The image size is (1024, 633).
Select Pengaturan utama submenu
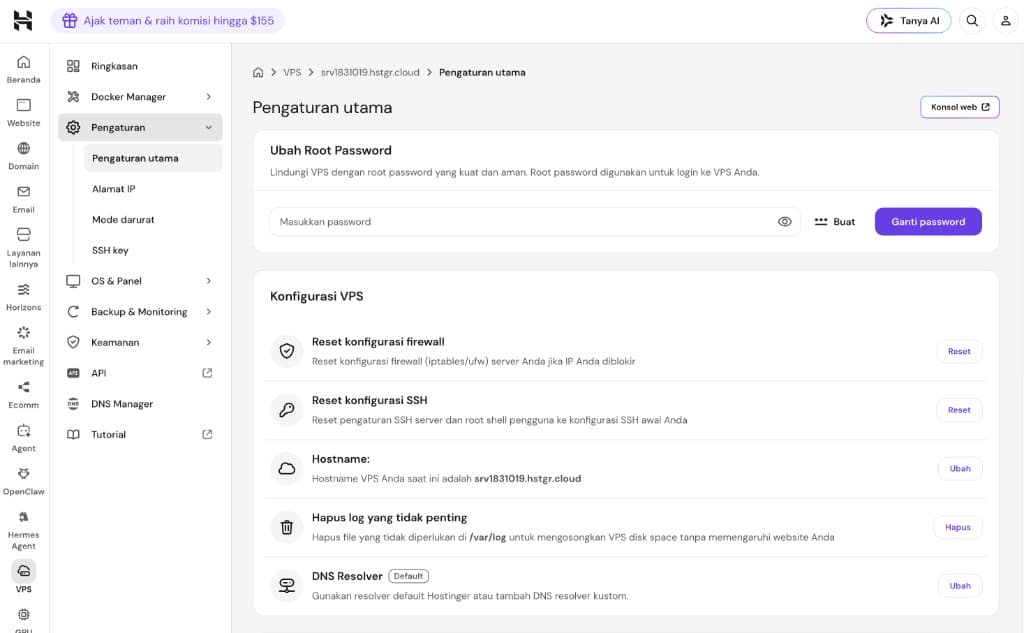(153, 158)
